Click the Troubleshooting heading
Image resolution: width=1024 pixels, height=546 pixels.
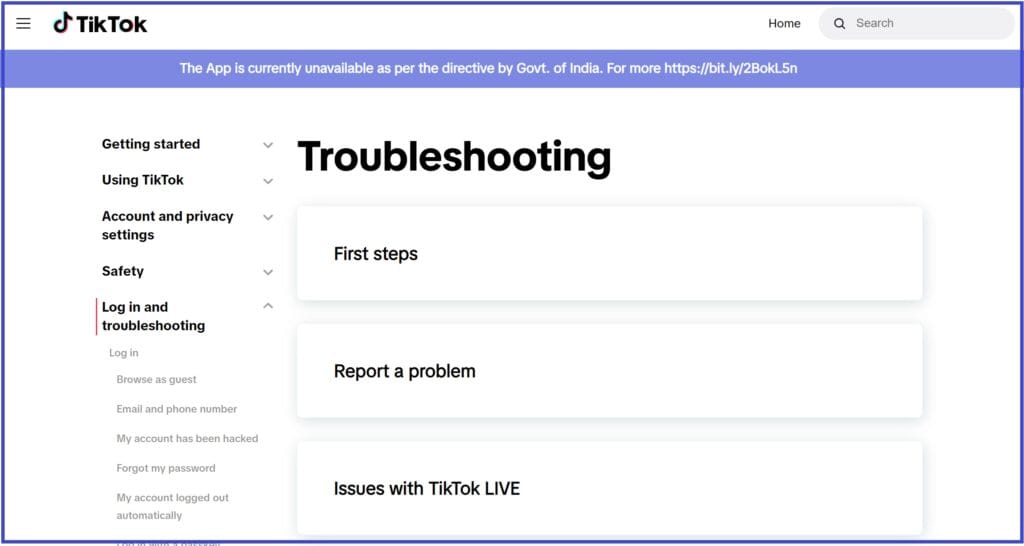pos(454,157)
